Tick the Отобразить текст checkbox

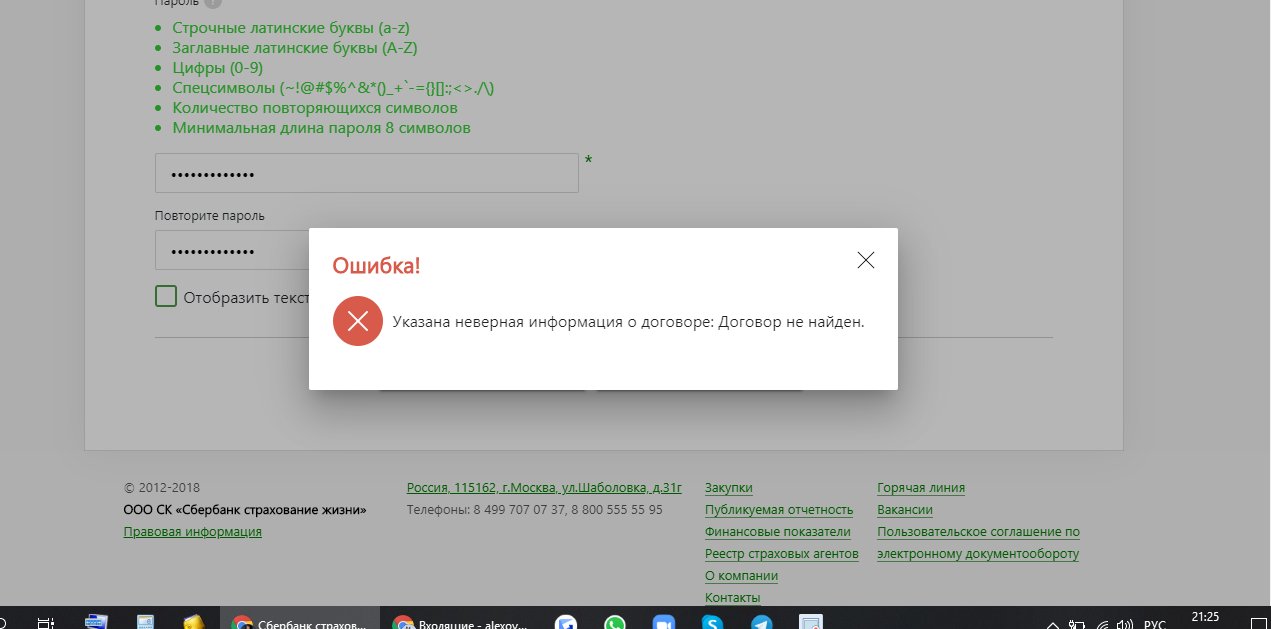[166, 296]
